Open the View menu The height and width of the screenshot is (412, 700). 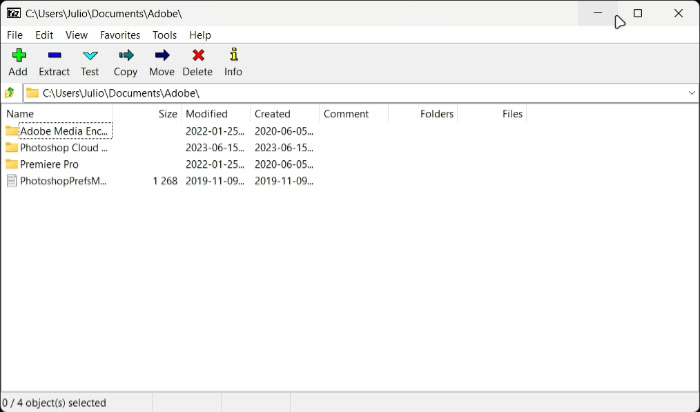point(76,35)
